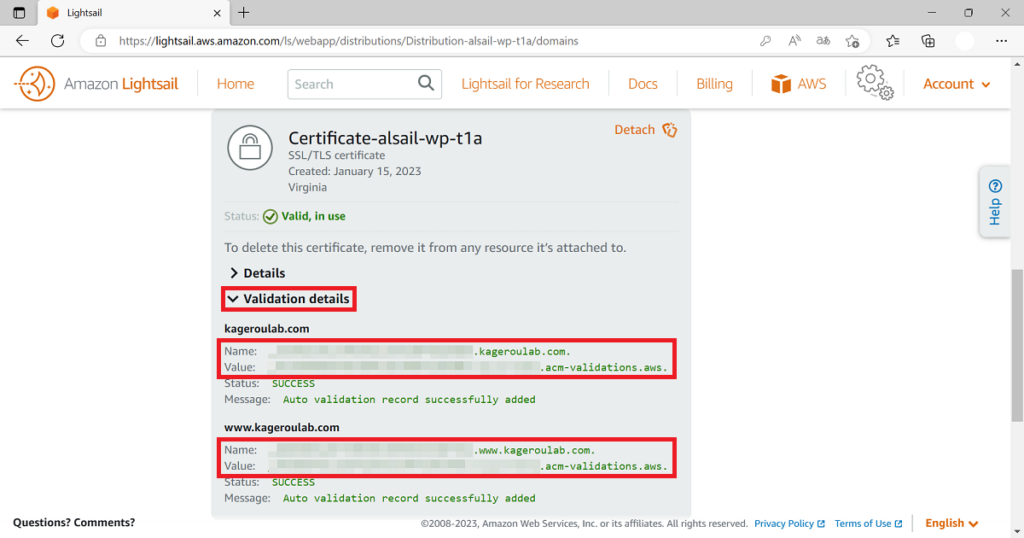This screenshot has height=538, width=1024.
Task: Click the search magnifier icon
Action: [426, 84]
